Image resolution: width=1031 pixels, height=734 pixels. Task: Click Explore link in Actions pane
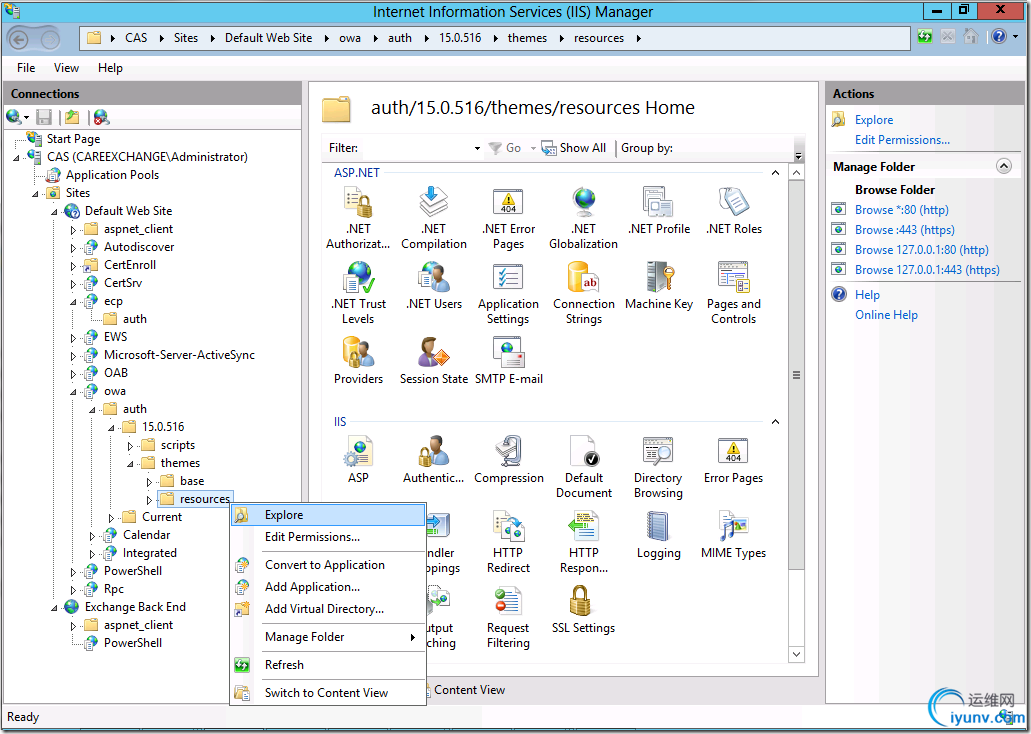click(874, 120)
